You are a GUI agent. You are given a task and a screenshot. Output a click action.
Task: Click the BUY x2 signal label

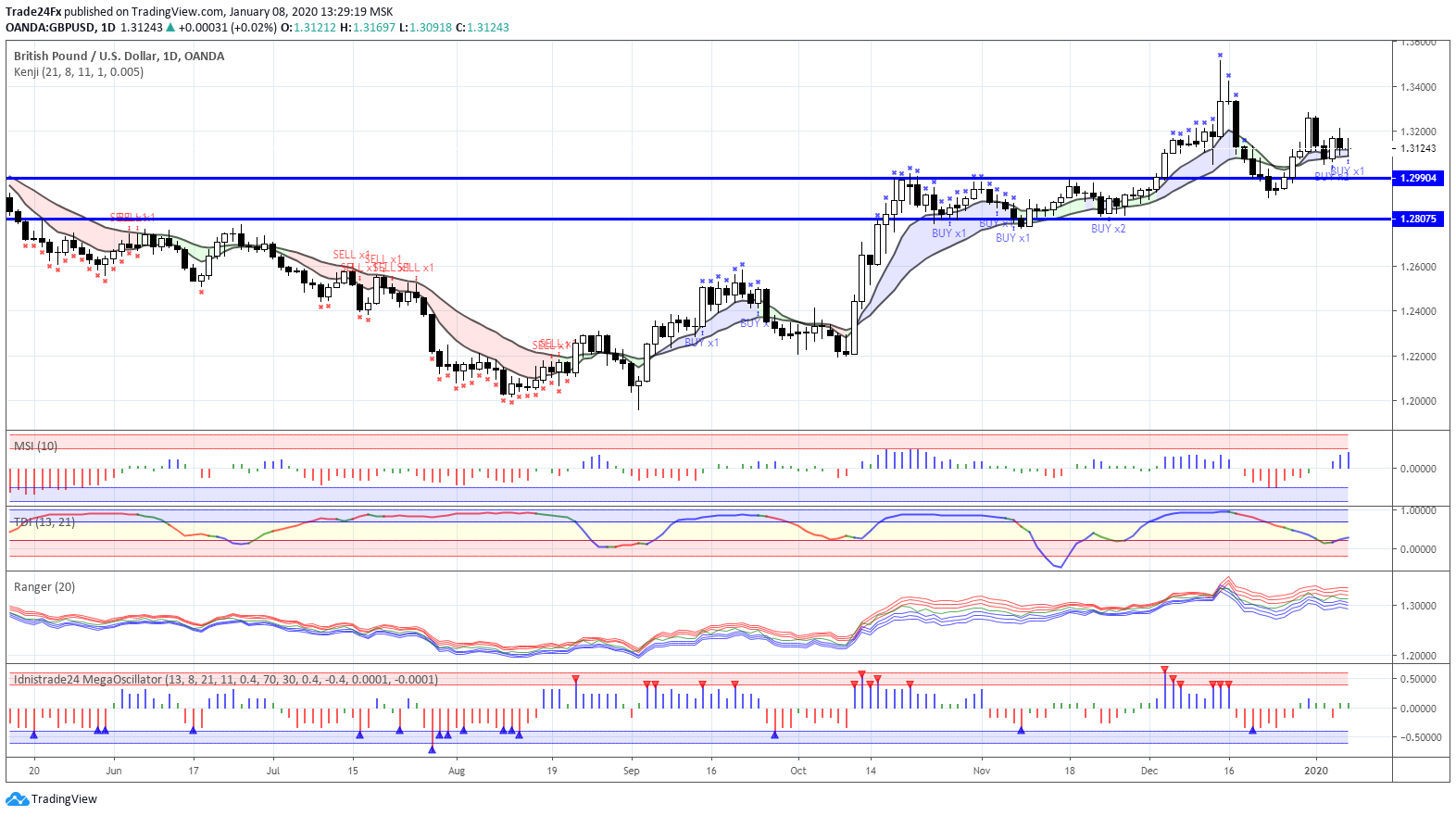[1108, 229]
